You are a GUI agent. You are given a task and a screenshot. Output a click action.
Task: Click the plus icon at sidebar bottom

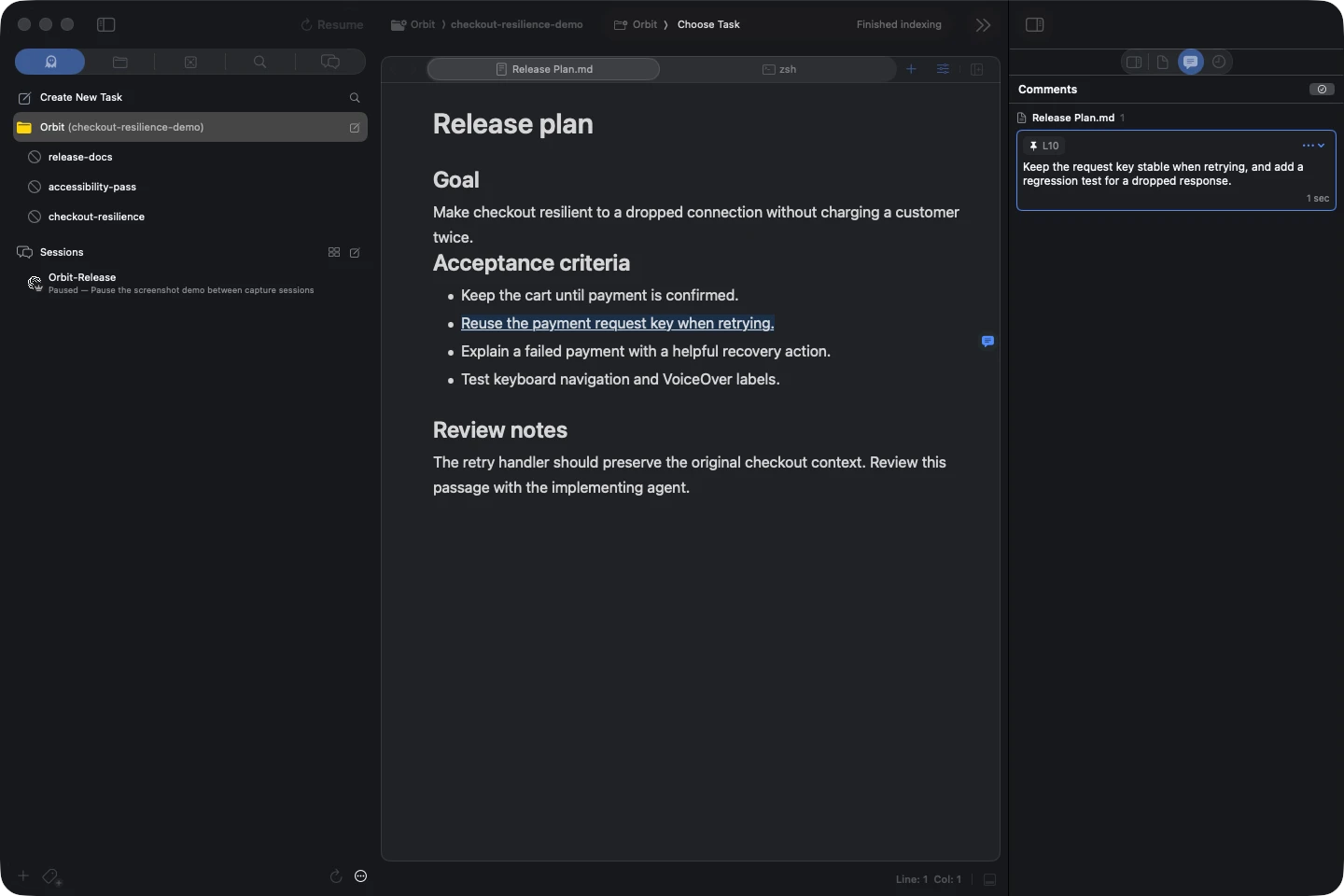pos(23,875)
